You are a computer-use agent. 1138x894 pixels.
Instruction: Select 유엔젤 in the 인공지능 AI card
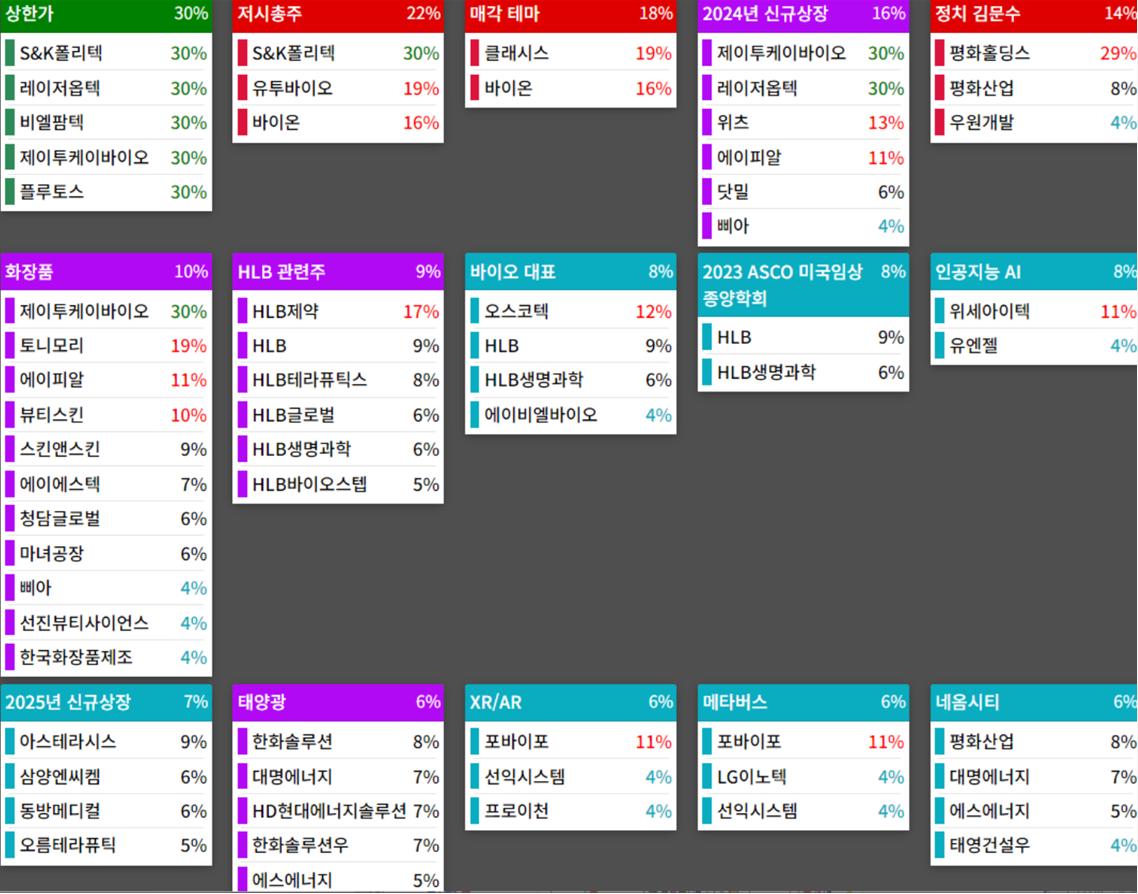click(x=1034, y=345)
